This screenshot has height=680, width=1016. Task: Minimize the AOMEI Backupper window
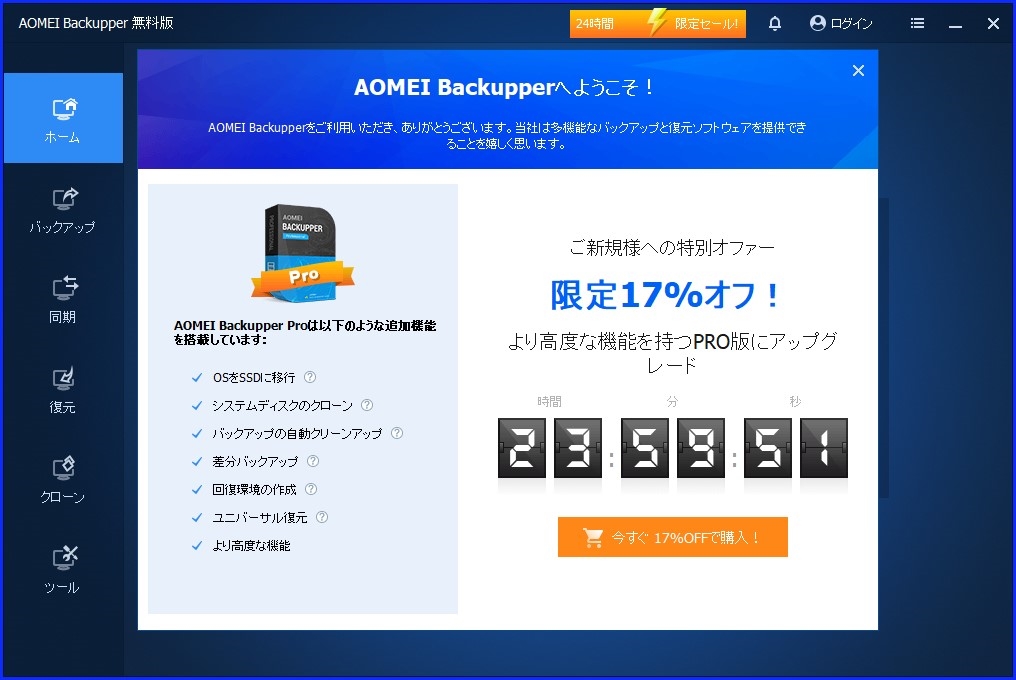point(955,24)
